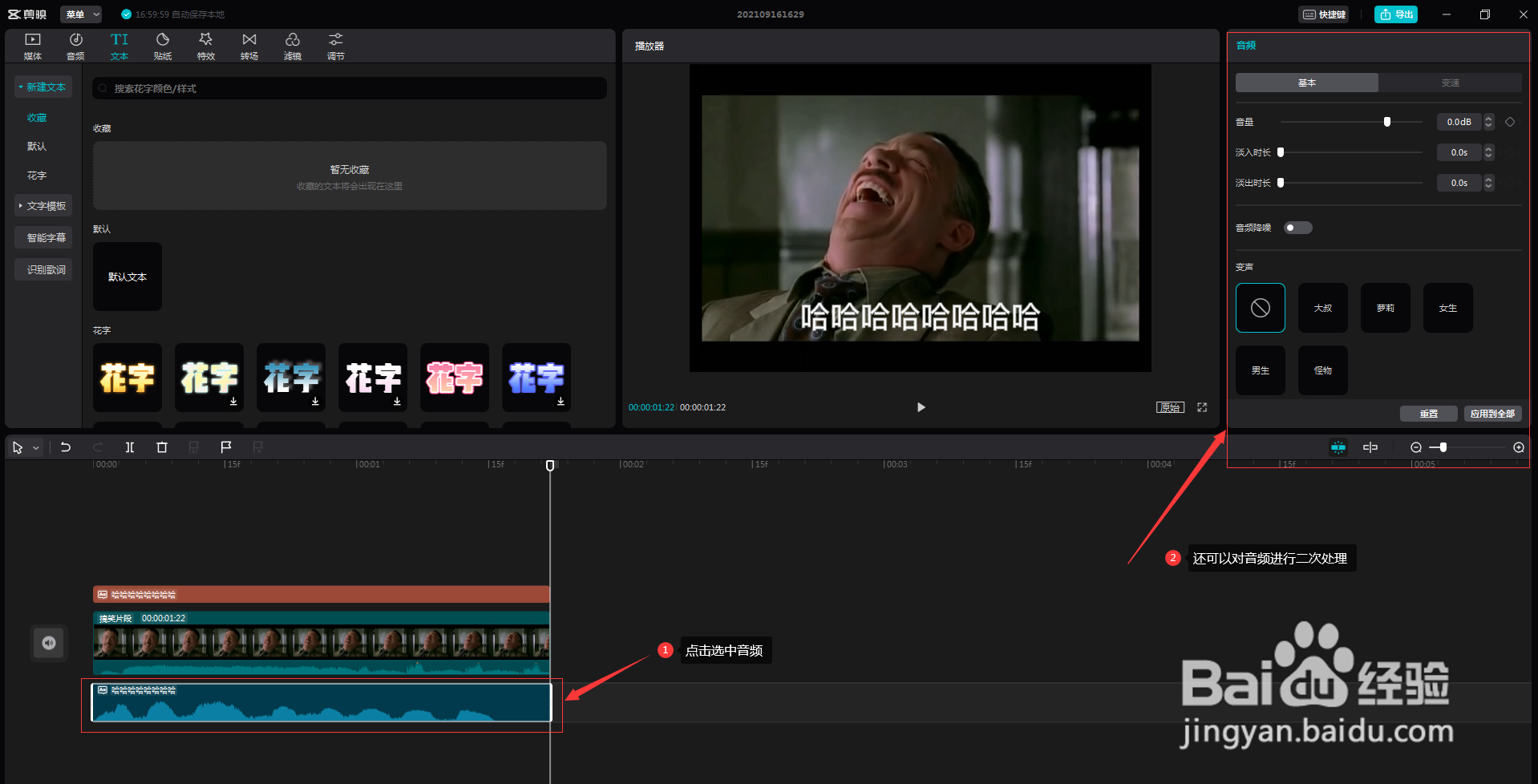Mute the main video track
Viewport: 1538px width, 784px height.
[49, 643]
